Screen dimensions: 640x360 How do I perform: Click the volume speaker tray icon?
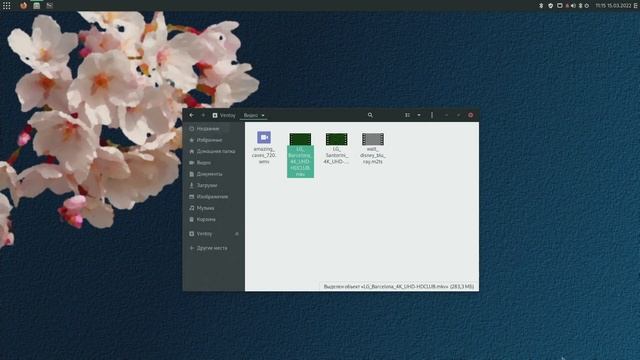tap(573, 6)
